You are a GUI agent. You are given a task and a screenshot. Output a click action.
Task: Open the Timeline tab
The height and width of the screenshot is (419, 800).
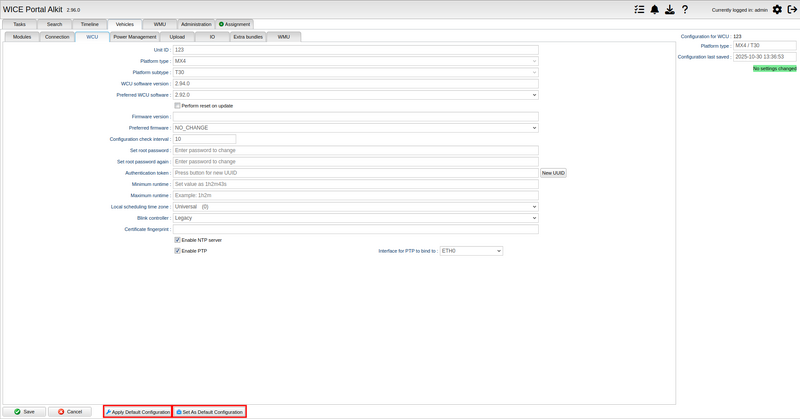[x=89, y=23]
